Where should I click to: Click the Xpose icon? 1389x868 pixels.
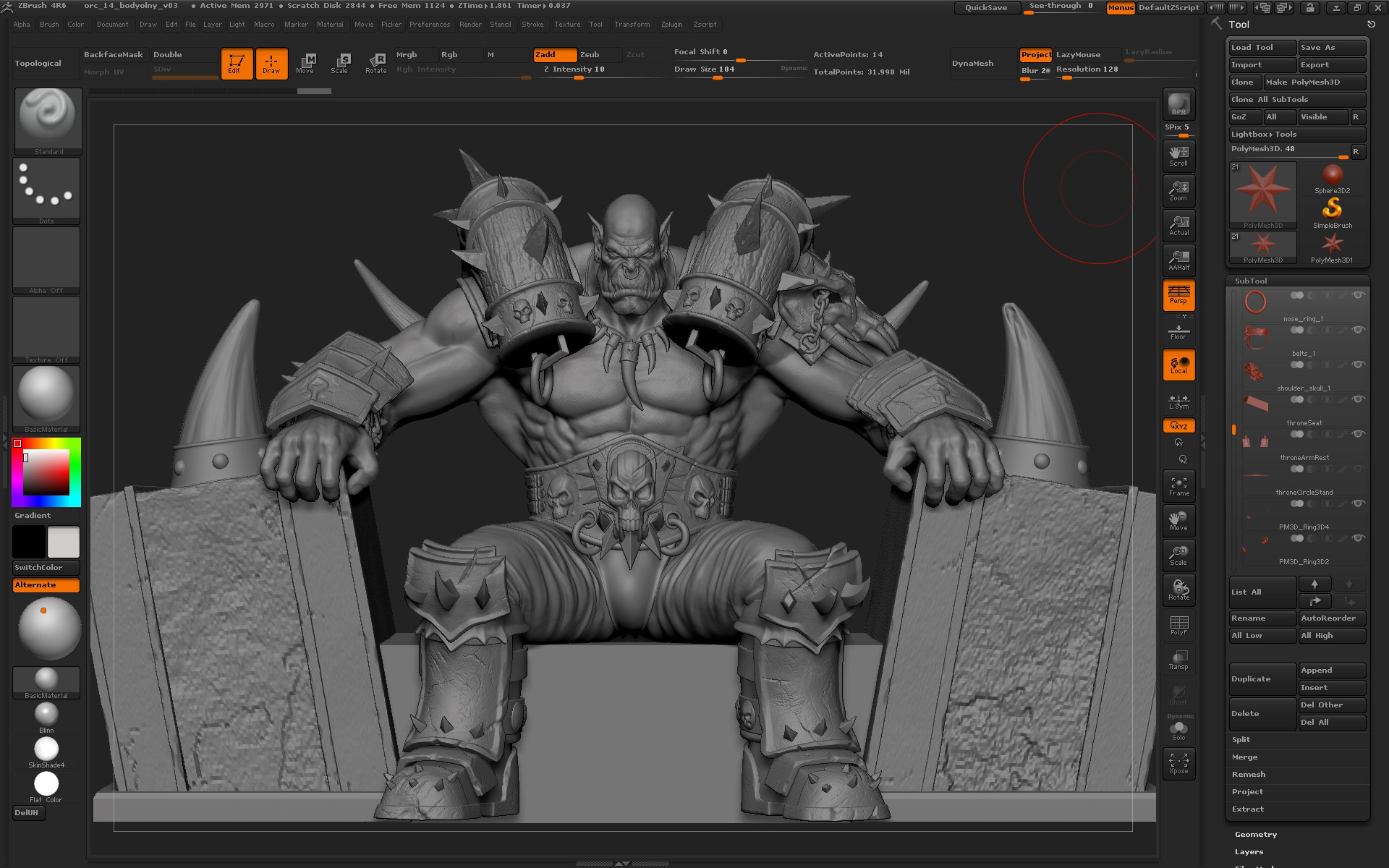(x=1178, y=764)
